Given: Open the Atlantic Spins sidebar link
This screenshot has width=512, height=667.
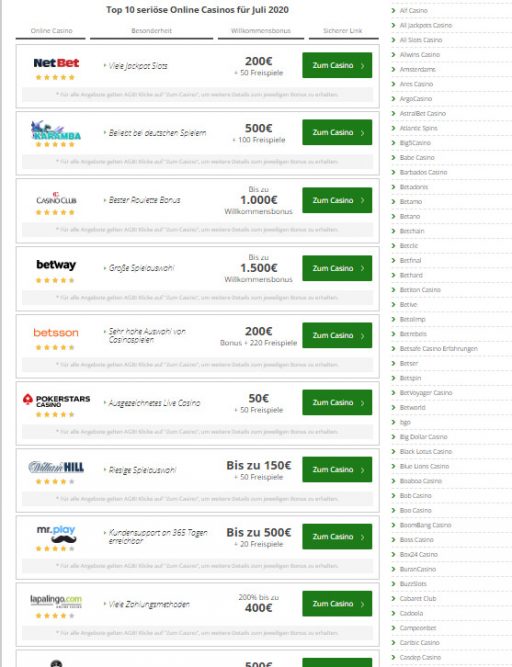Looking at the screenshot, I should [x=418, y=128].
